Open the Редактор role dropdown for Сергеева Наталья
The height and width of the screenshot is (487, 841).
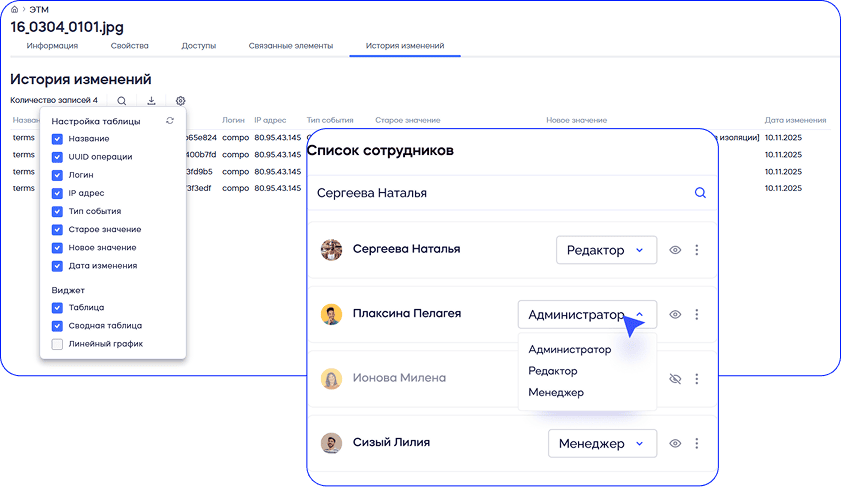click(x=606, y=250)
